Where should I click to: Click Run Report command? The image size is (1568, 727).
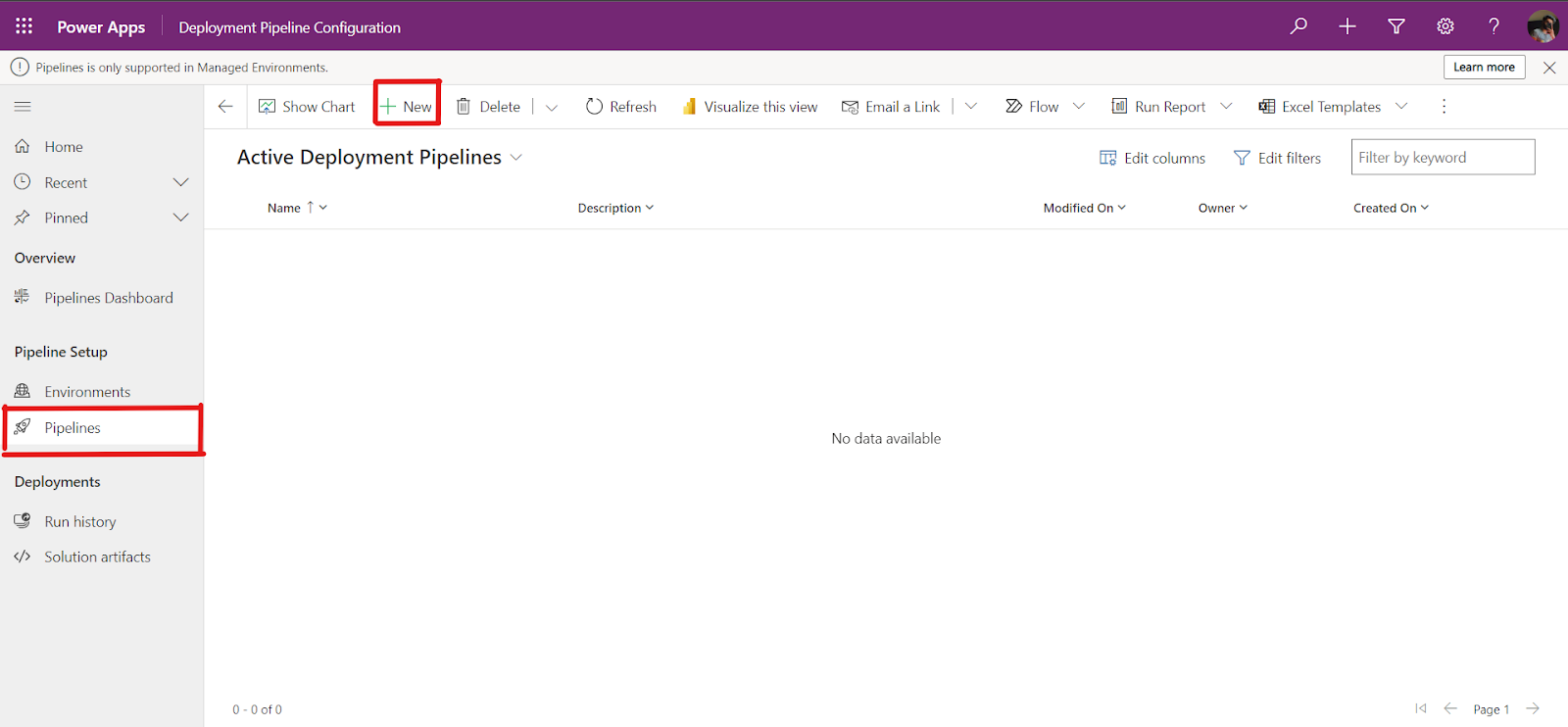pos(1158,107)
